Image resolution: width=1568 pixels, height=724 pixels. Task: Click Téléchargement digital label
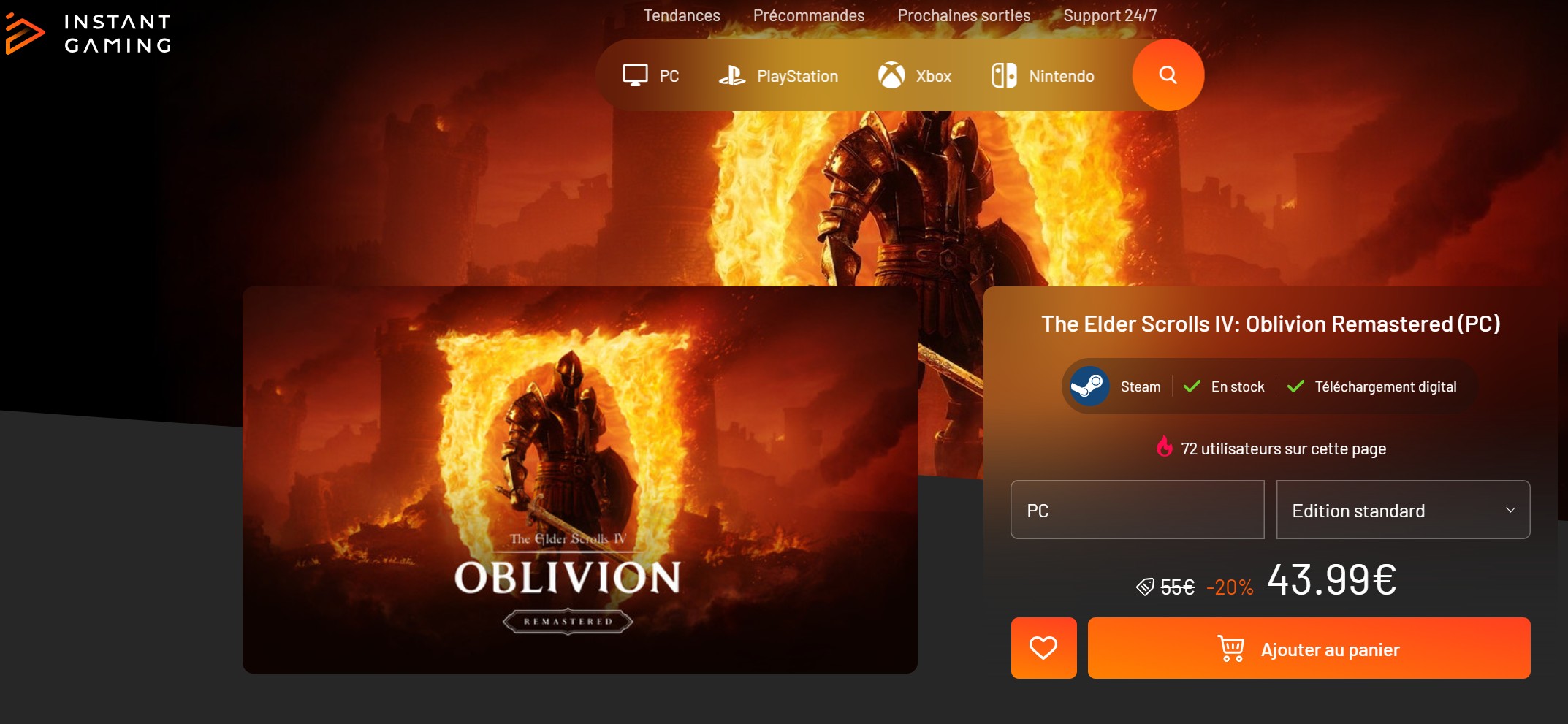click(x=1385, y=386)
